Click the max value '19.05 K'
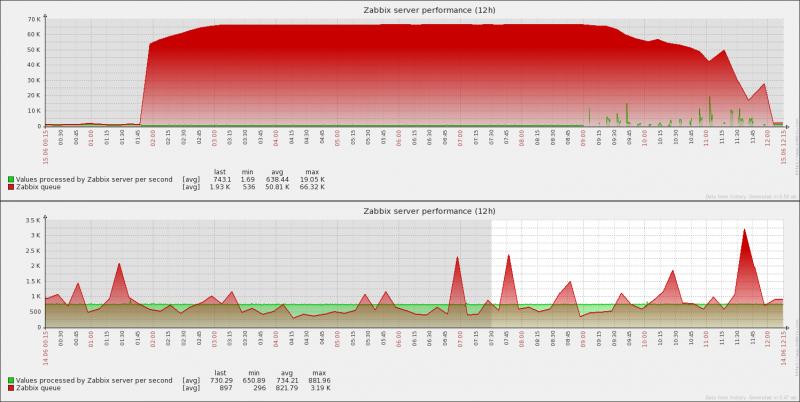This screenshot has height=402, width=800. point(313,180)
